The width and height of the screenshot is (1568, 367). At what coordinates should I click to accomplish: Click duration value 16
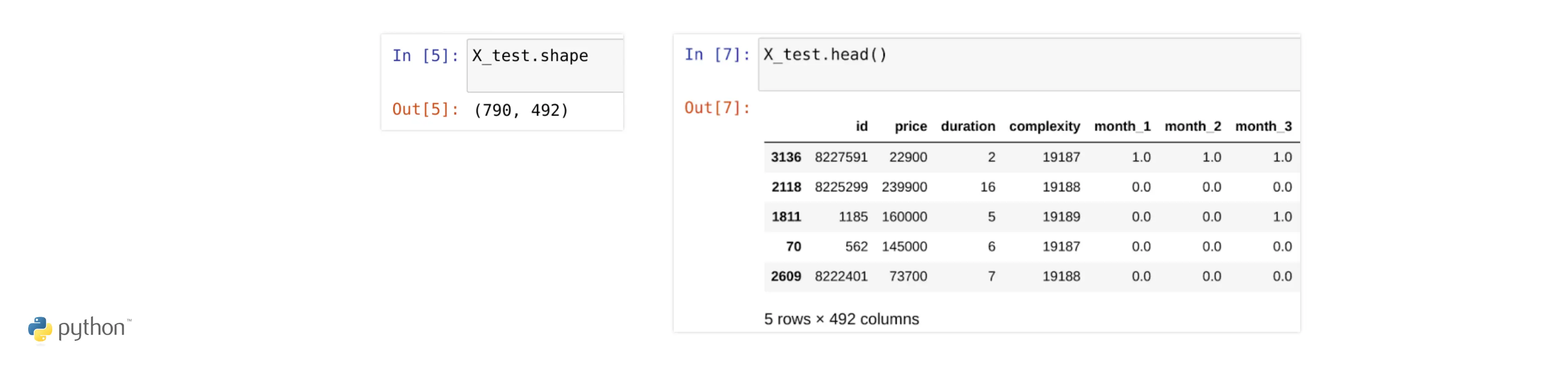(988, 187)
